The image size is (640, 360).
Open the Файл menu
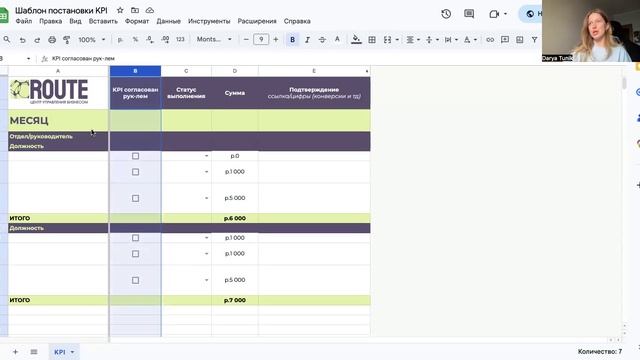[x=24, y=21]
